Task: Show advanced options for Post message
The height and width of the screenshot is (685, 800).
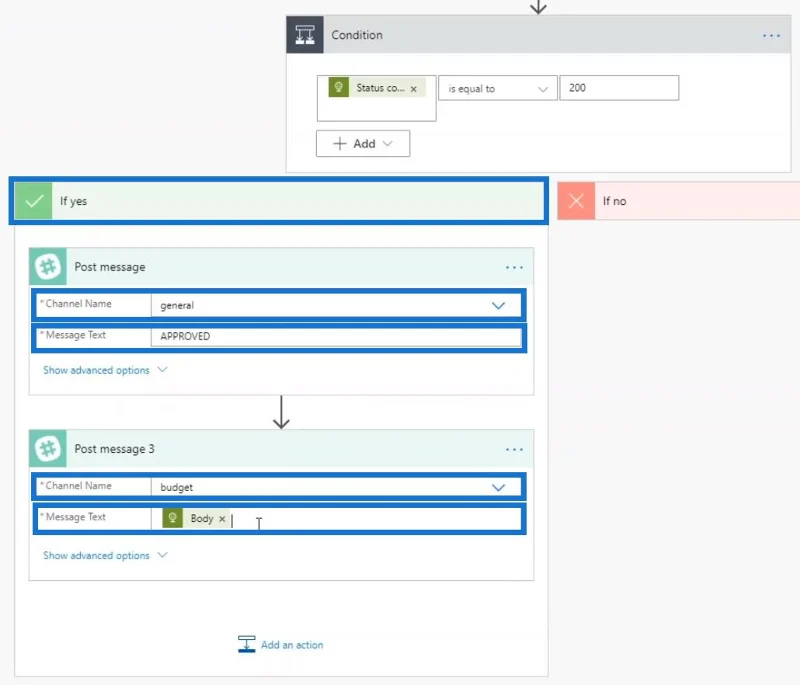Action: (x=105, y=370)
